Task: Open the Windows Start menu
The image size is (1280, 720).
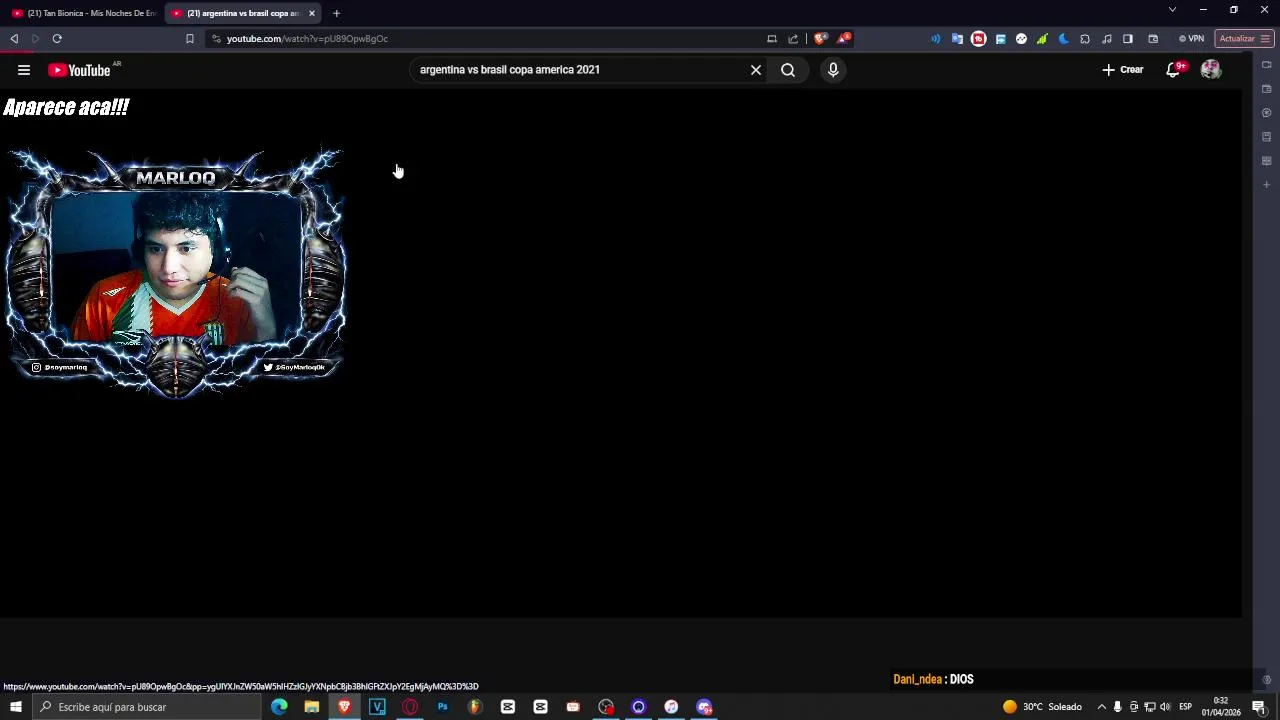Action: pos(15,707)
